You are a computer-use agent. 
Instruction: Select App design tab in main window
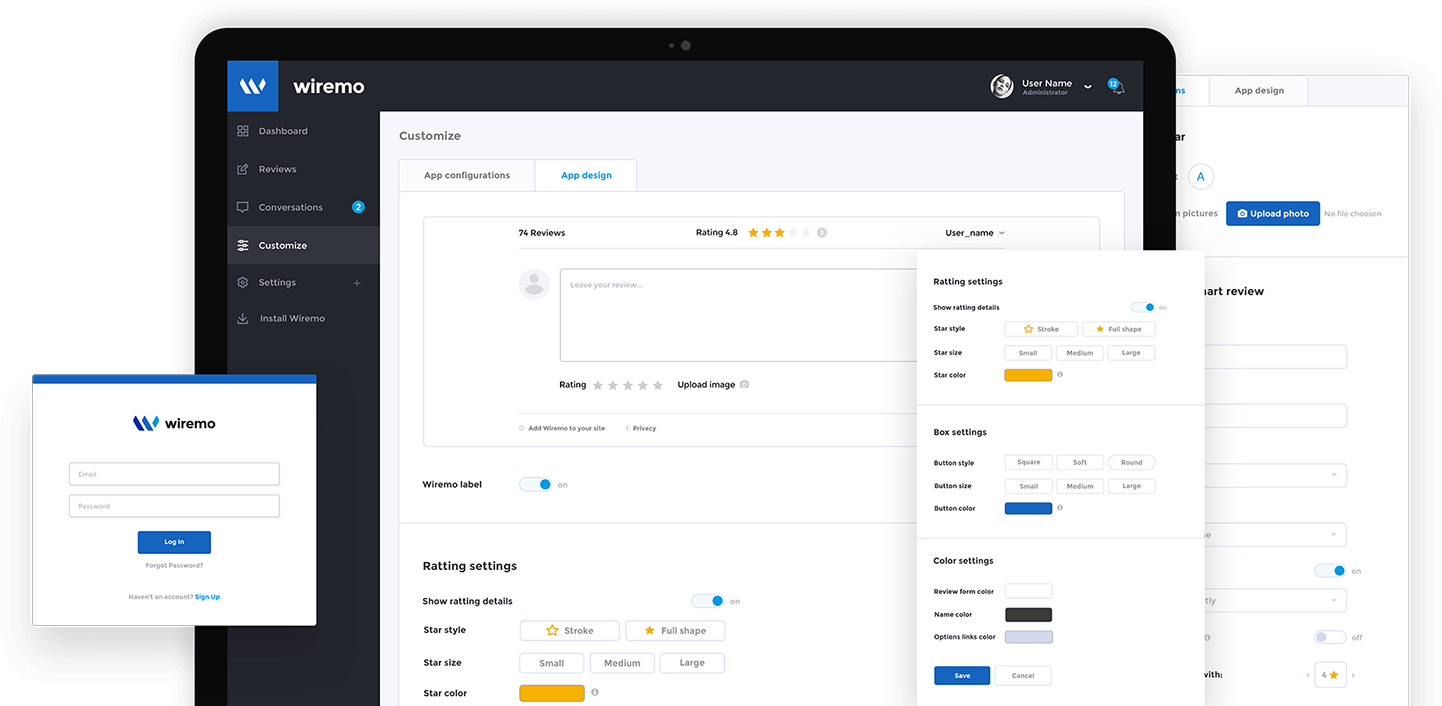click(586, 175)
